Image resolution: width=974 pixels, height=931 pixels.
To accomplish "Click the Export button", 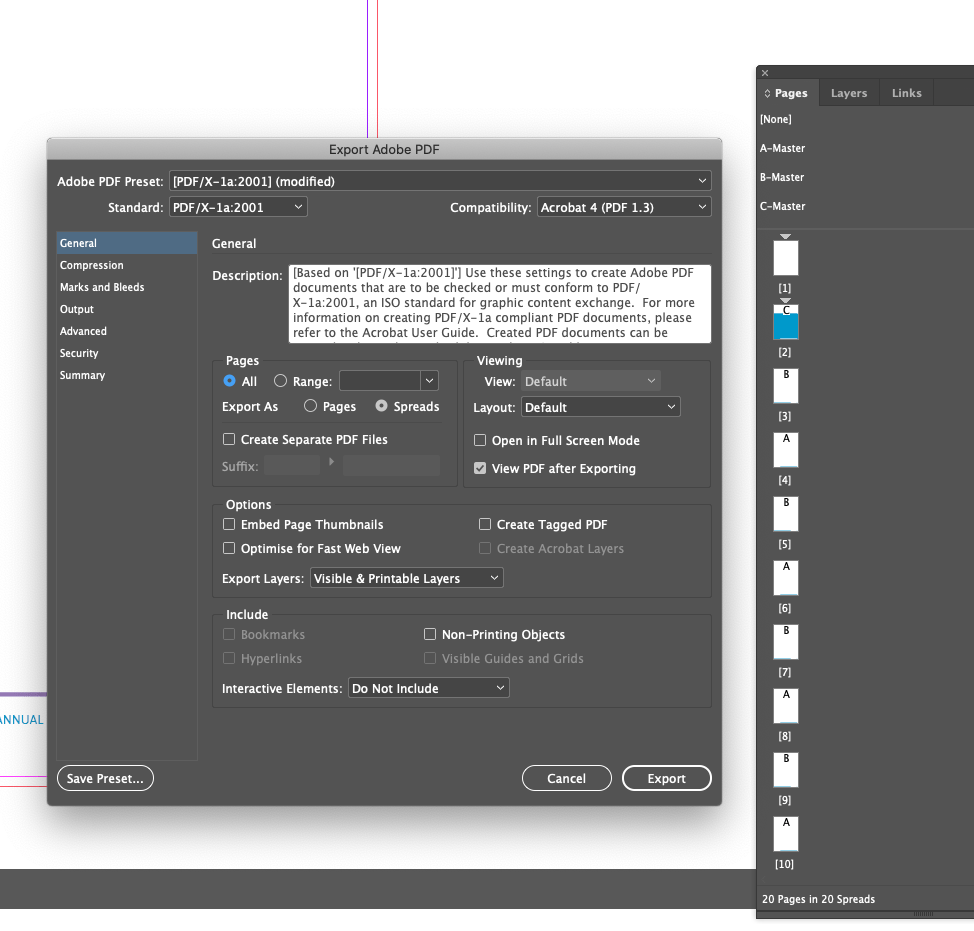I will point(666,778).
